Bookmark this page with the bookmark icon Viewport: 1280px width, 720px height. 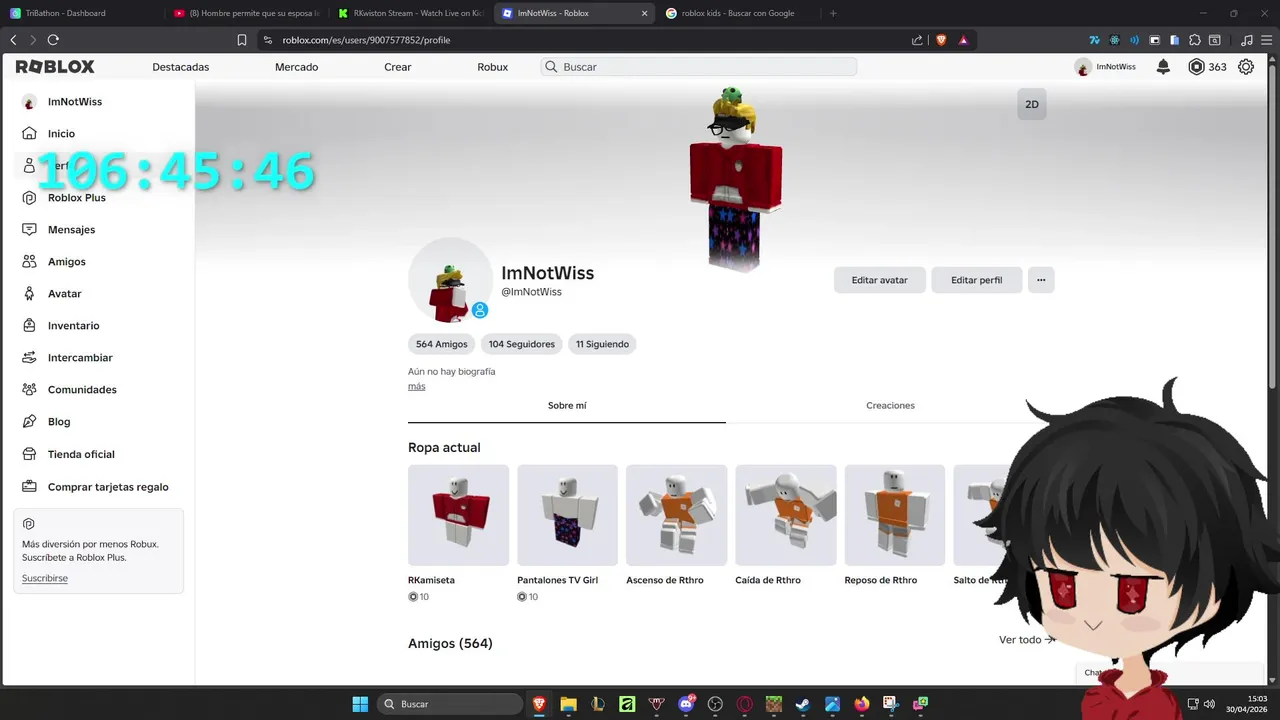coord(242,40)
